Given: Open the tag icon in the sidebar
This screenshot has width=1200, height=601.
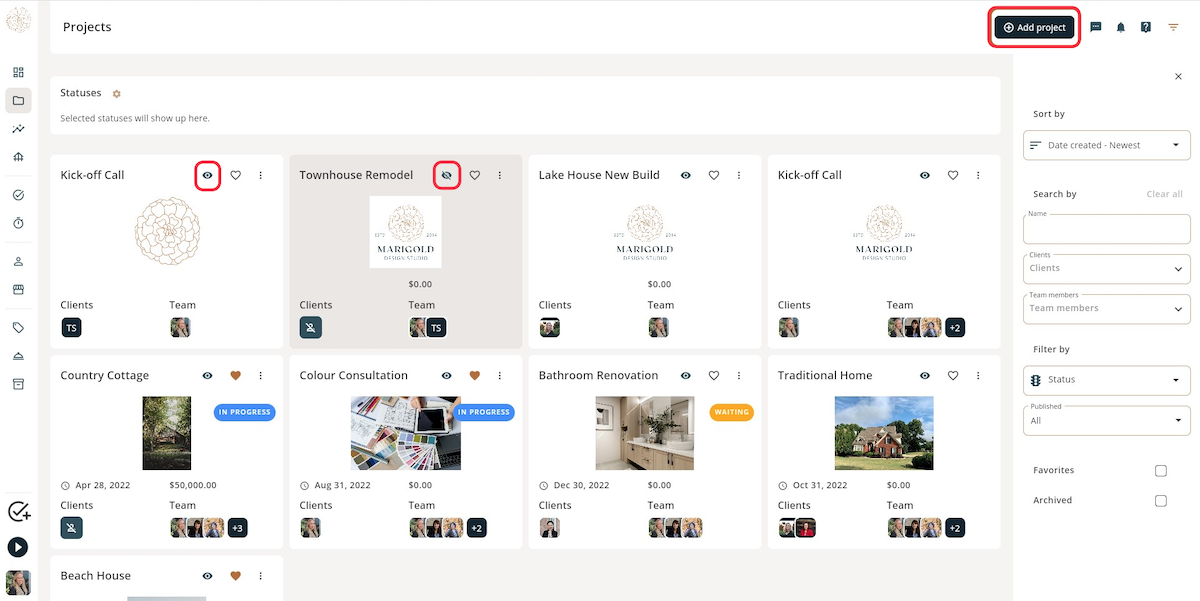Looking at the screenshot, I should click(x=18, y=328).
